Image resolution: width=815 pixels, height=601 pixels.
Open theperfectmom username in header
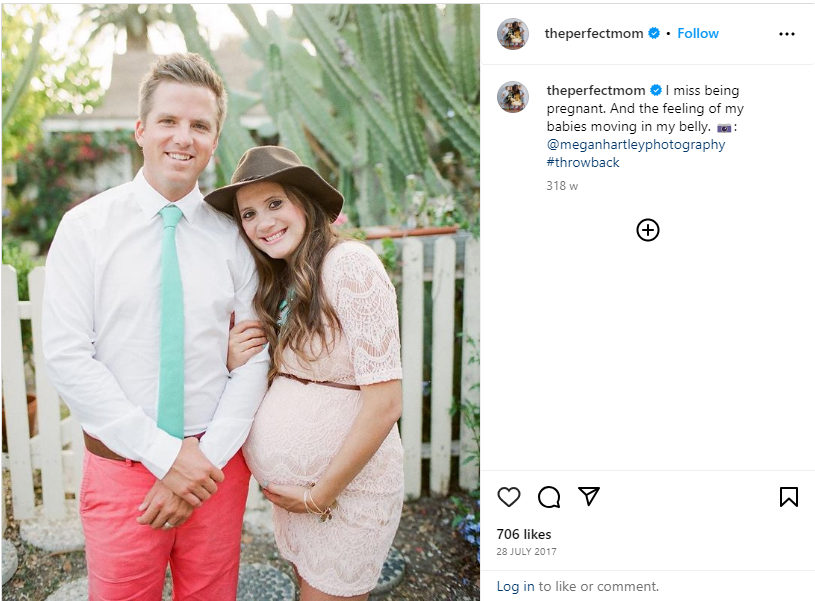(594, 33)
